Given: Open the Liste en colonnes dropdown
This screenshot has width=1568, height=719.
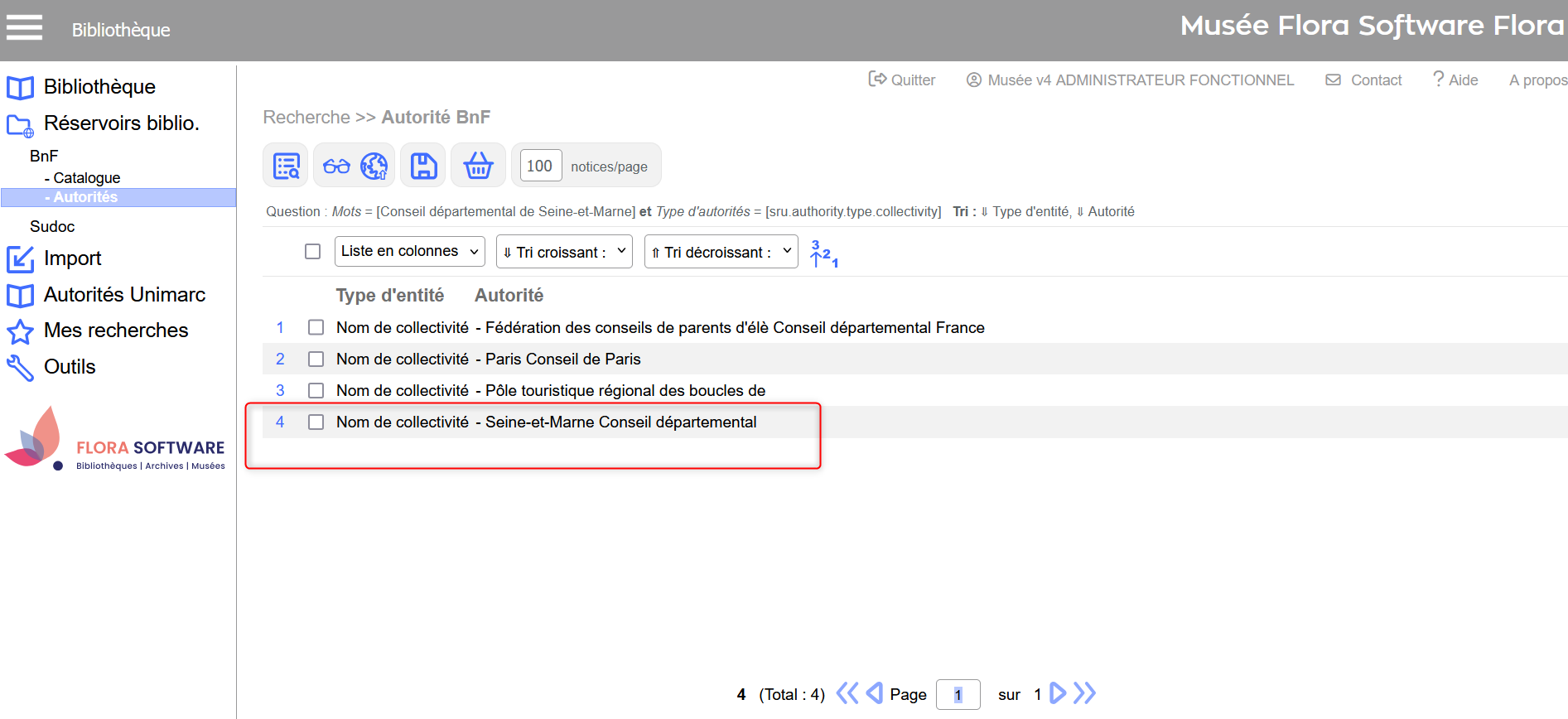Looking at the screenshot, I should click(x=409, y=251).
